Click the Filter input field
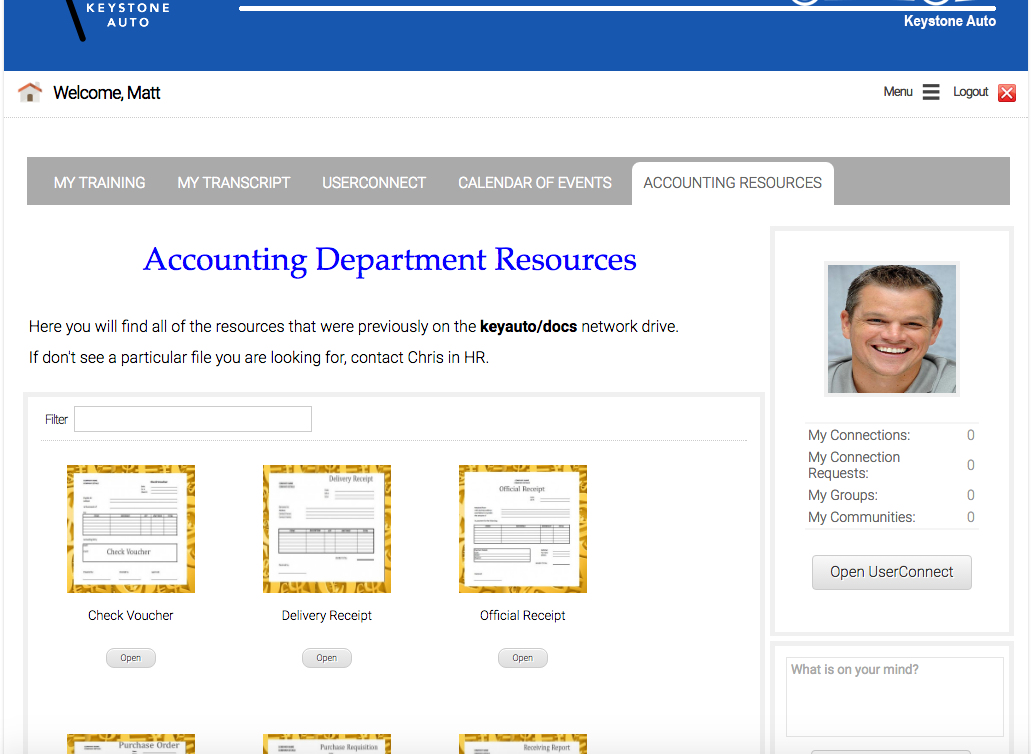The height and width of the screenshot is (754, 1031). pyautogui.click(x=193, y=419)
